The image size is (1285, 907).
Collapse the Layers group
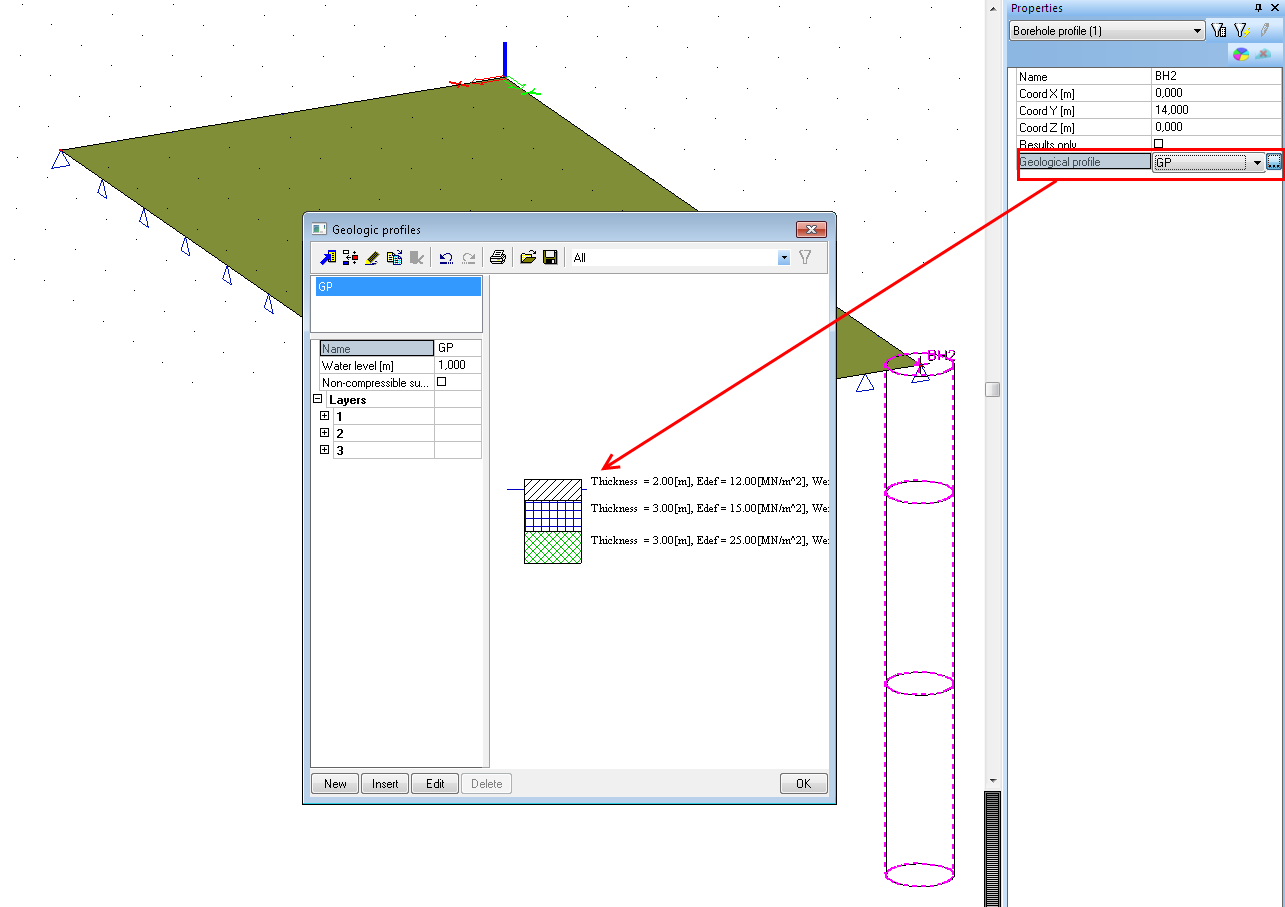[318, 399]
